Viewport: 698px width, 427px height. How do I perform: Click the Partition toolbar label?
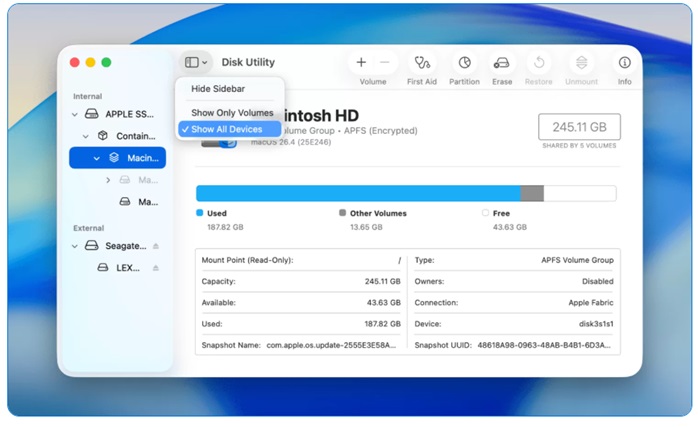point(464,82)
